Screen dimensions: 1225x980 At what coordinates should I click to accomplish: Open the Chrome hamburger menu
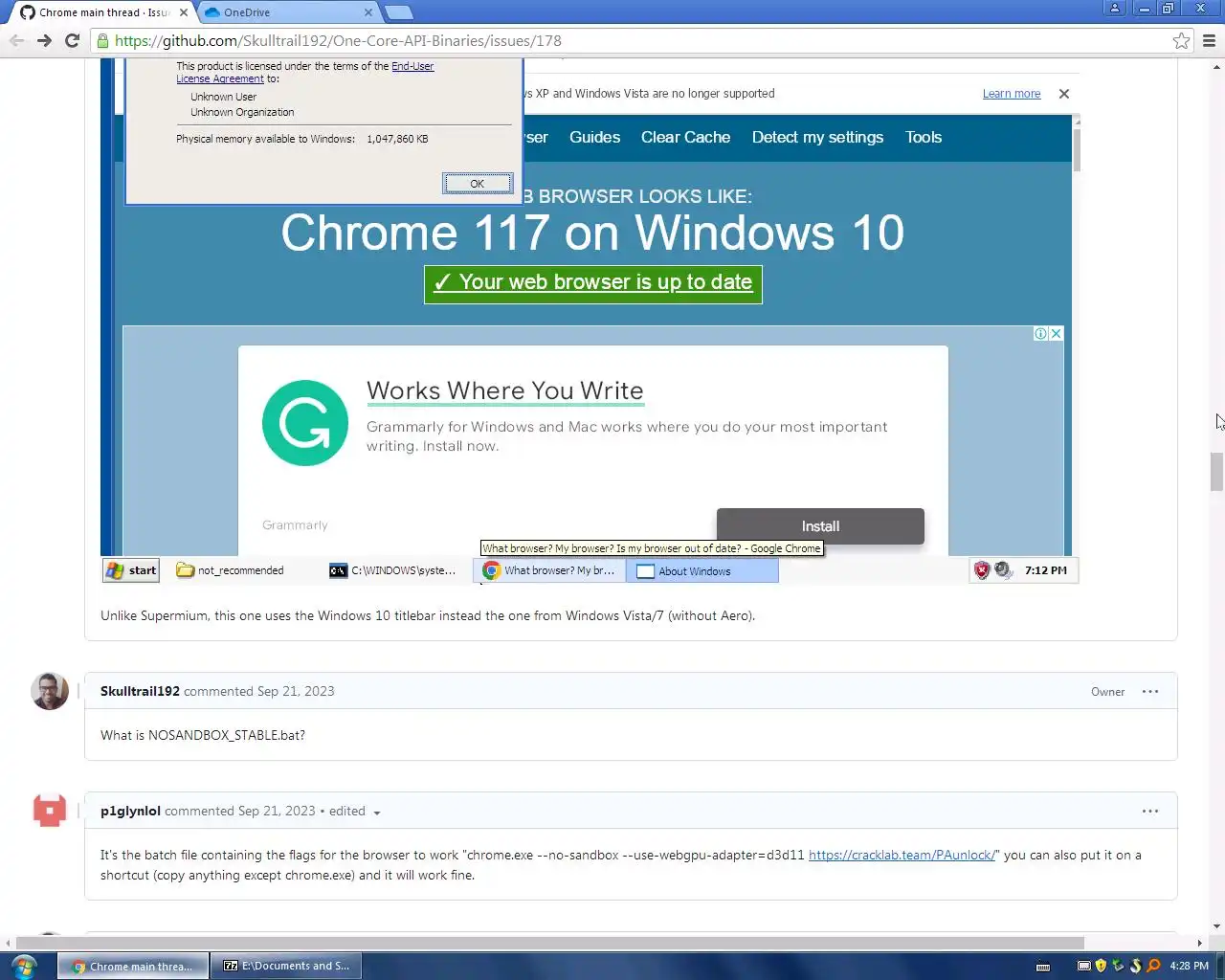1209,40
